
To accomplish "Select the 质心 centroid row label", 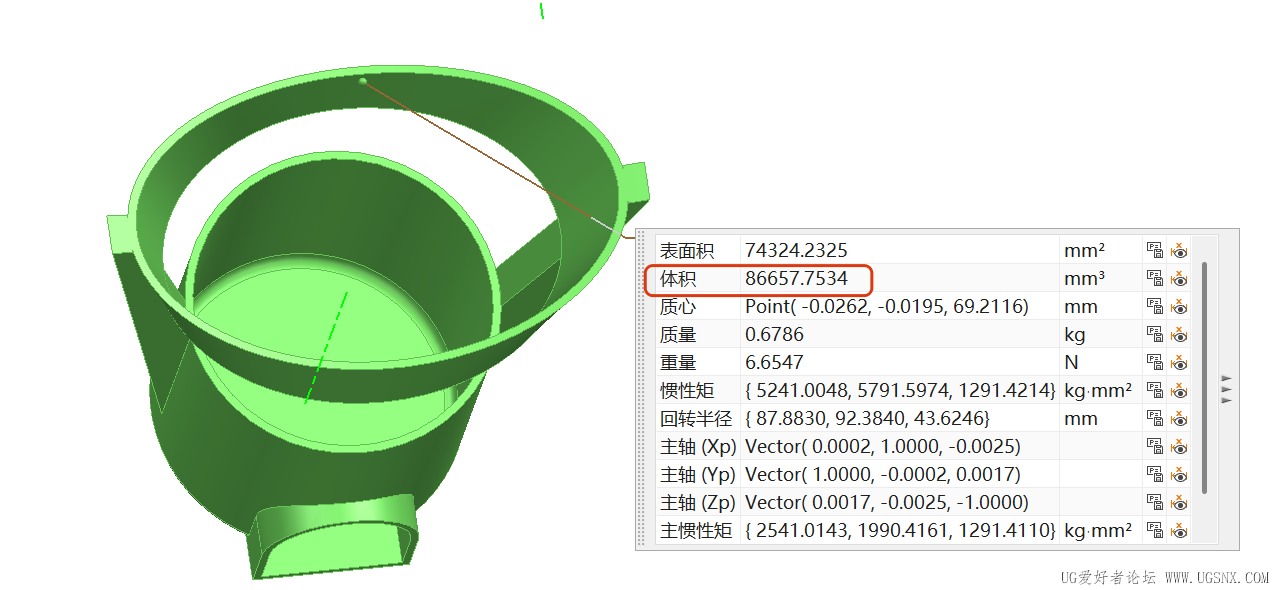I will coord(678,306).
